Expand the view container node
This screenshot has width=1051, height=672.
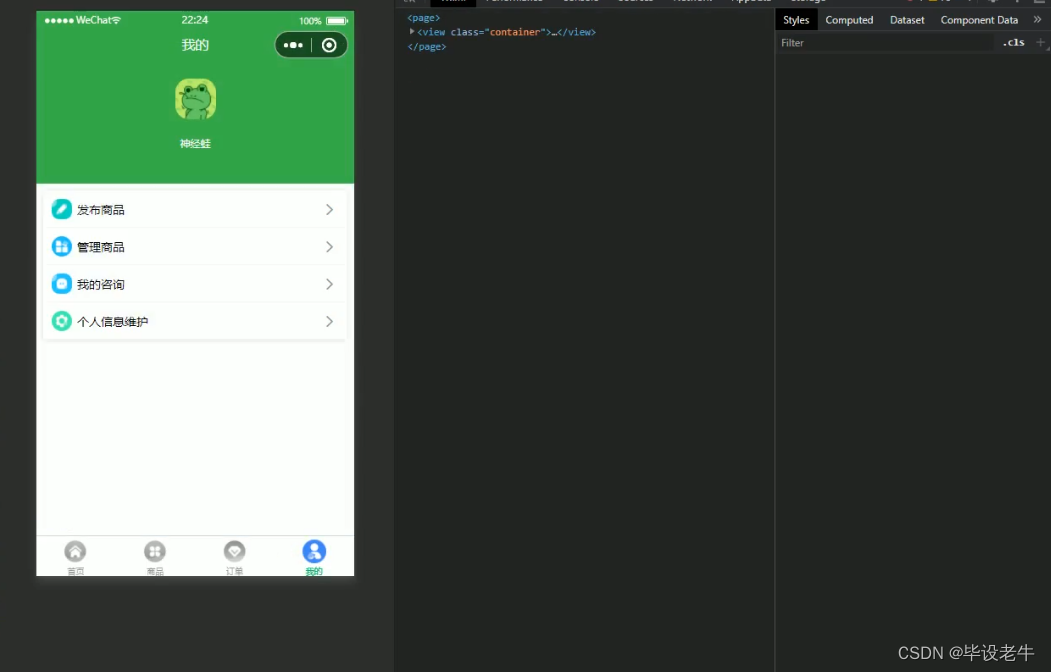[x=412, y=31]
